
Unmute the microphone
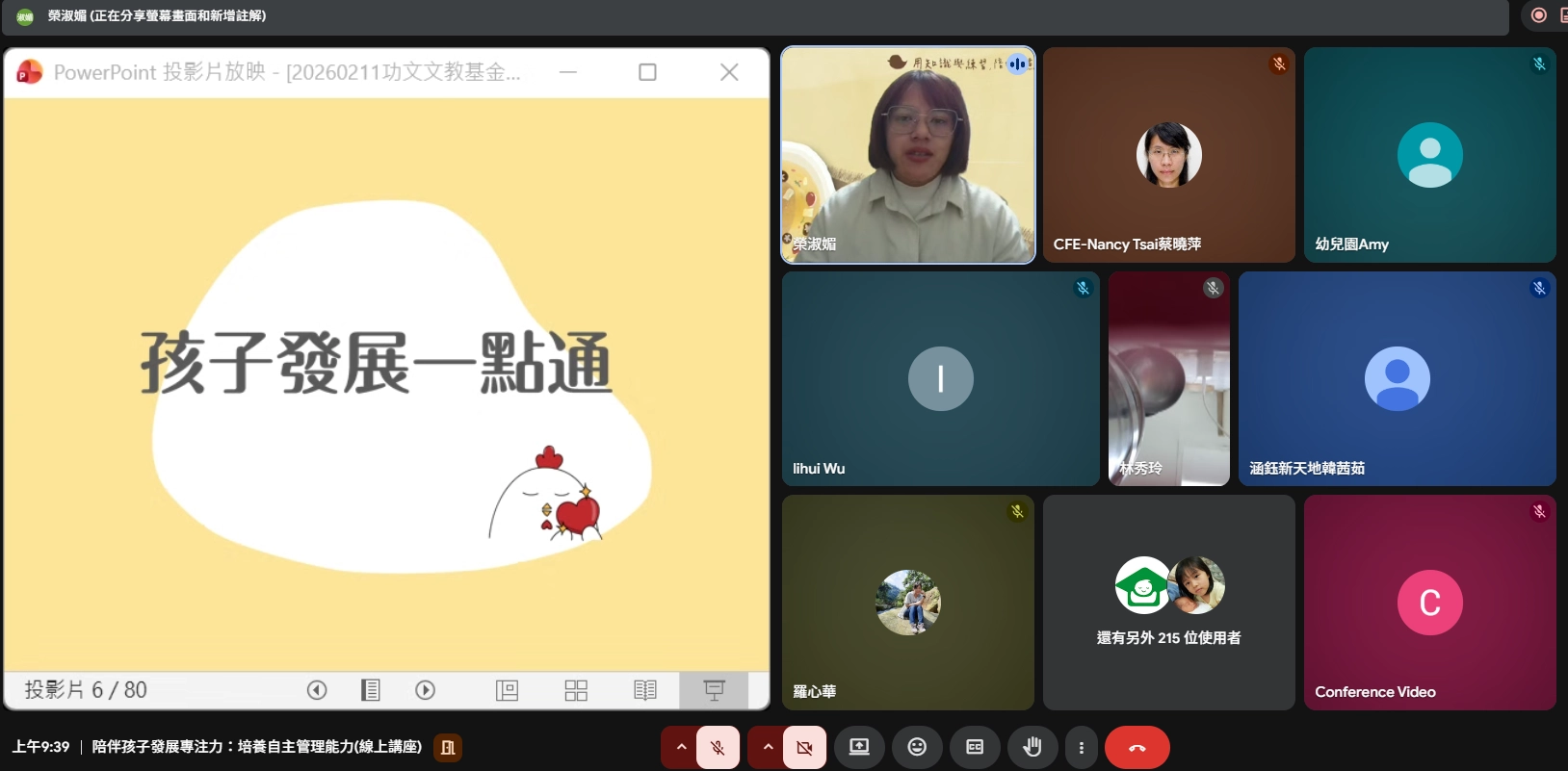coord(718,747)
